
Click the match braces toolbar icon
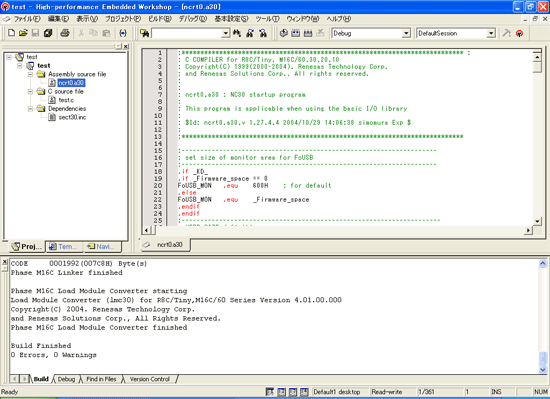123,33
